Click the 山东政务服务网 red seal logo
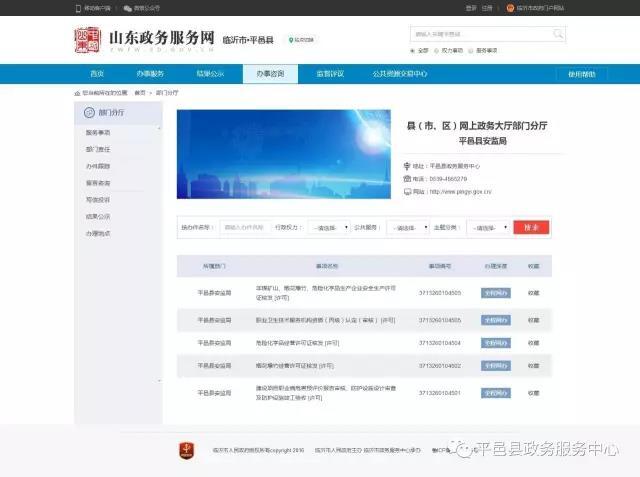Viewport: 640px width, 477px height. pos(88,40)
